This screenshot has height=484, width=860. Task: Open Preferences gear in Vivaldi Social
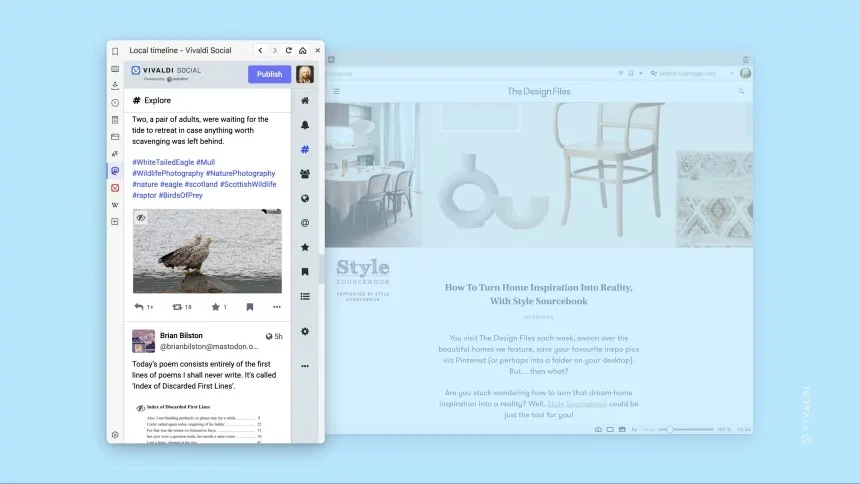[x=305, y=331]
